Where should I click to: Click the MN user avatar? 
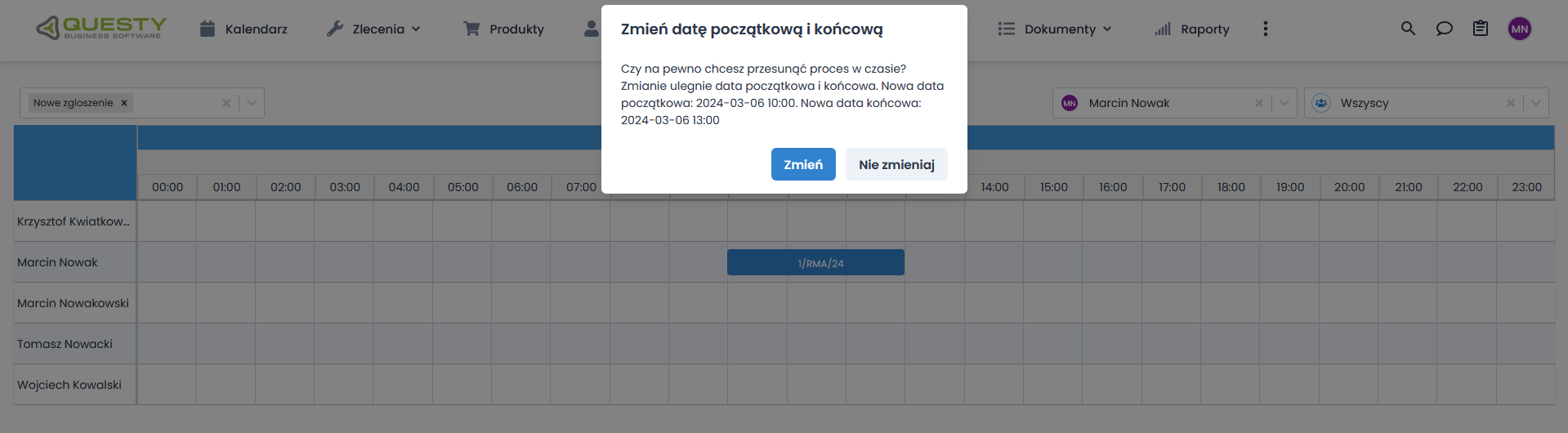point(1519,29)
